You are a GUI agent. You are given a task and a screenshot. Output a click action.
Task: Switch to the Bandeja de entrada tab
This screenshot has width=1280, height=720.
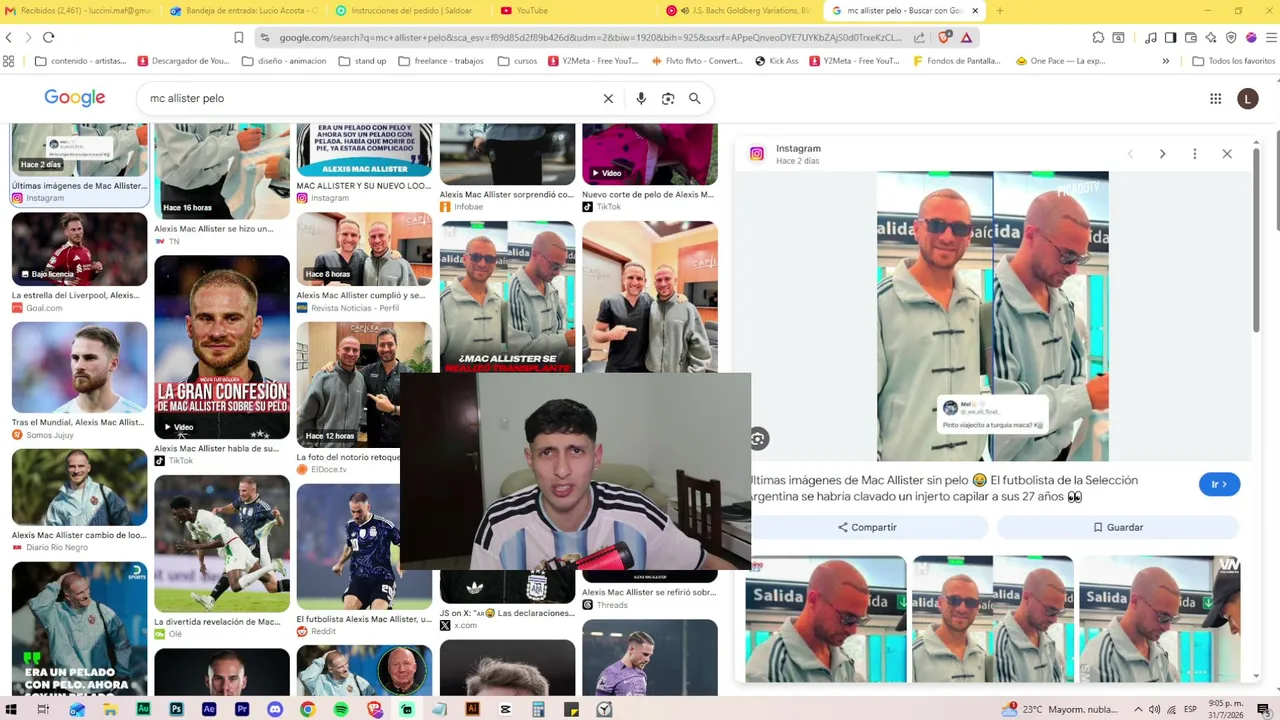(243, 11)
